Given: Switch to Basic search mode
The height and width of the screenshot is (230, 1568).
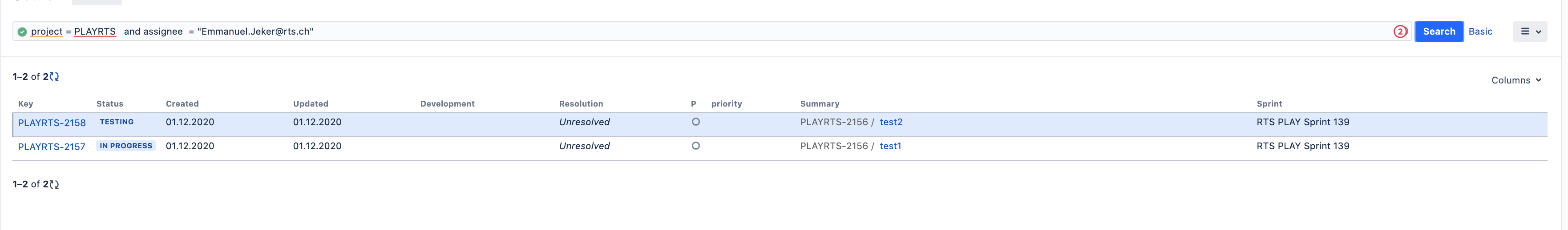Looking at the screenshot, I should coord(1480,32).
